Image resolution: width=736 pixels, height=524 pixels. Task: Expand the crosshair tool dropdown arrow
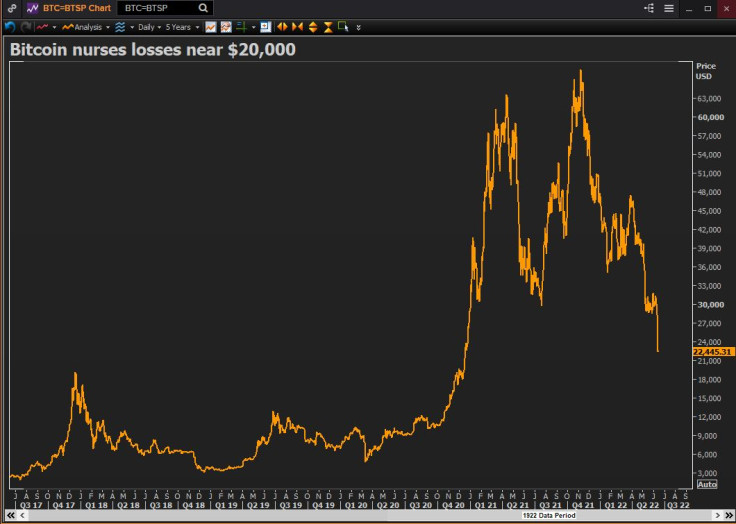253,27
